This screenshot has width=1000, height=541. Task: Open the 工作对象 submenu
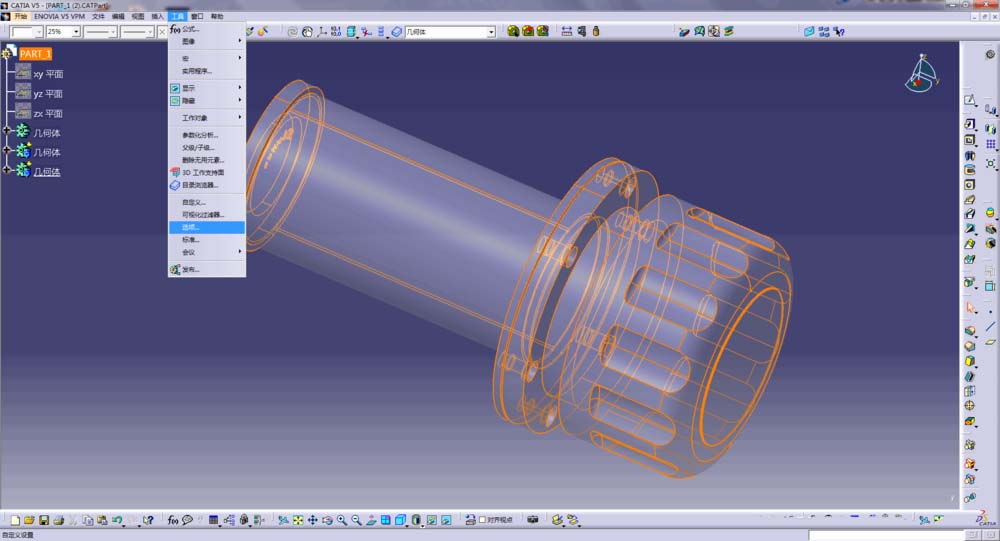pyautogui.click(x=207, y=118)
